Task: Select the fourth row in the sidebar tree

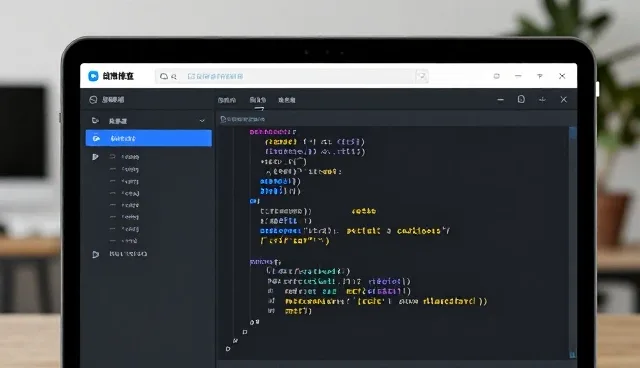Action: point(125,193)
